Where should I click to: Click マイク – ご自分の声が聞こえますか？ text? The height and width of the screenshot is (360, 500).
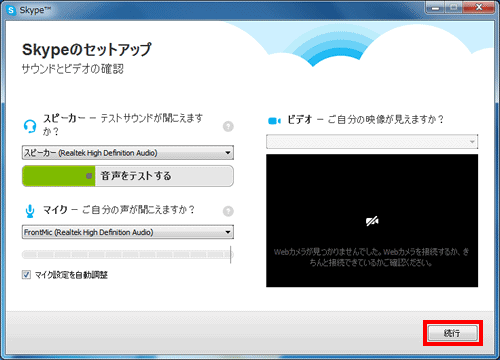click(119, 210)
